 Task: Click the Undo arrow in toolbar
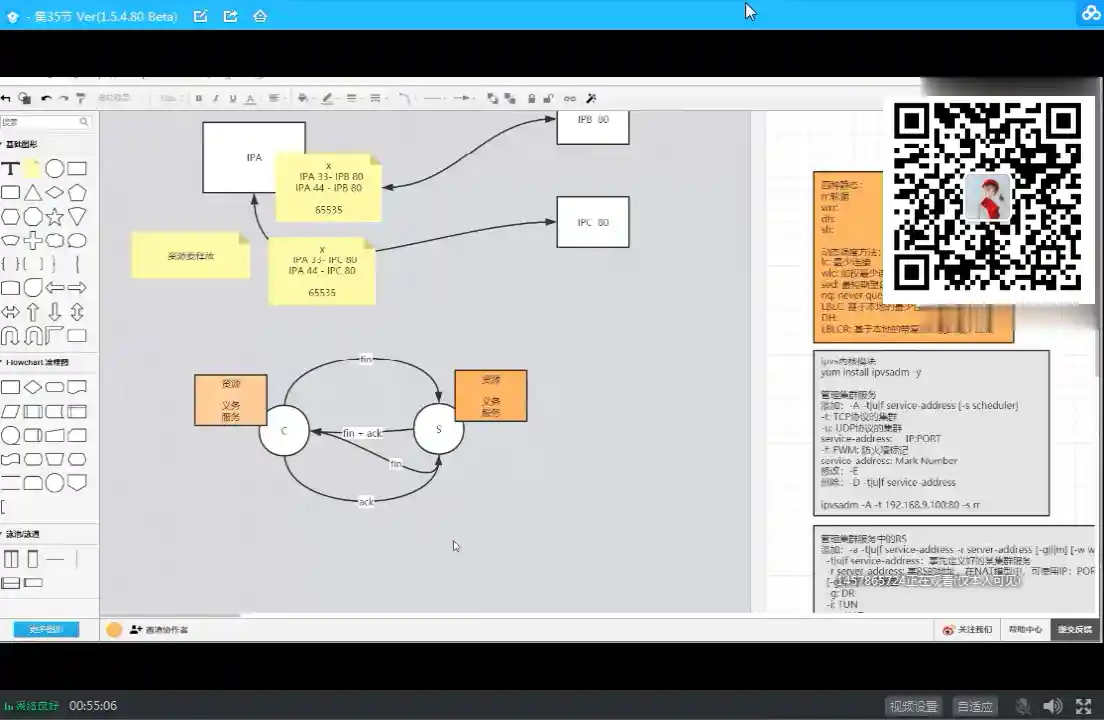(x=46, y=98)
